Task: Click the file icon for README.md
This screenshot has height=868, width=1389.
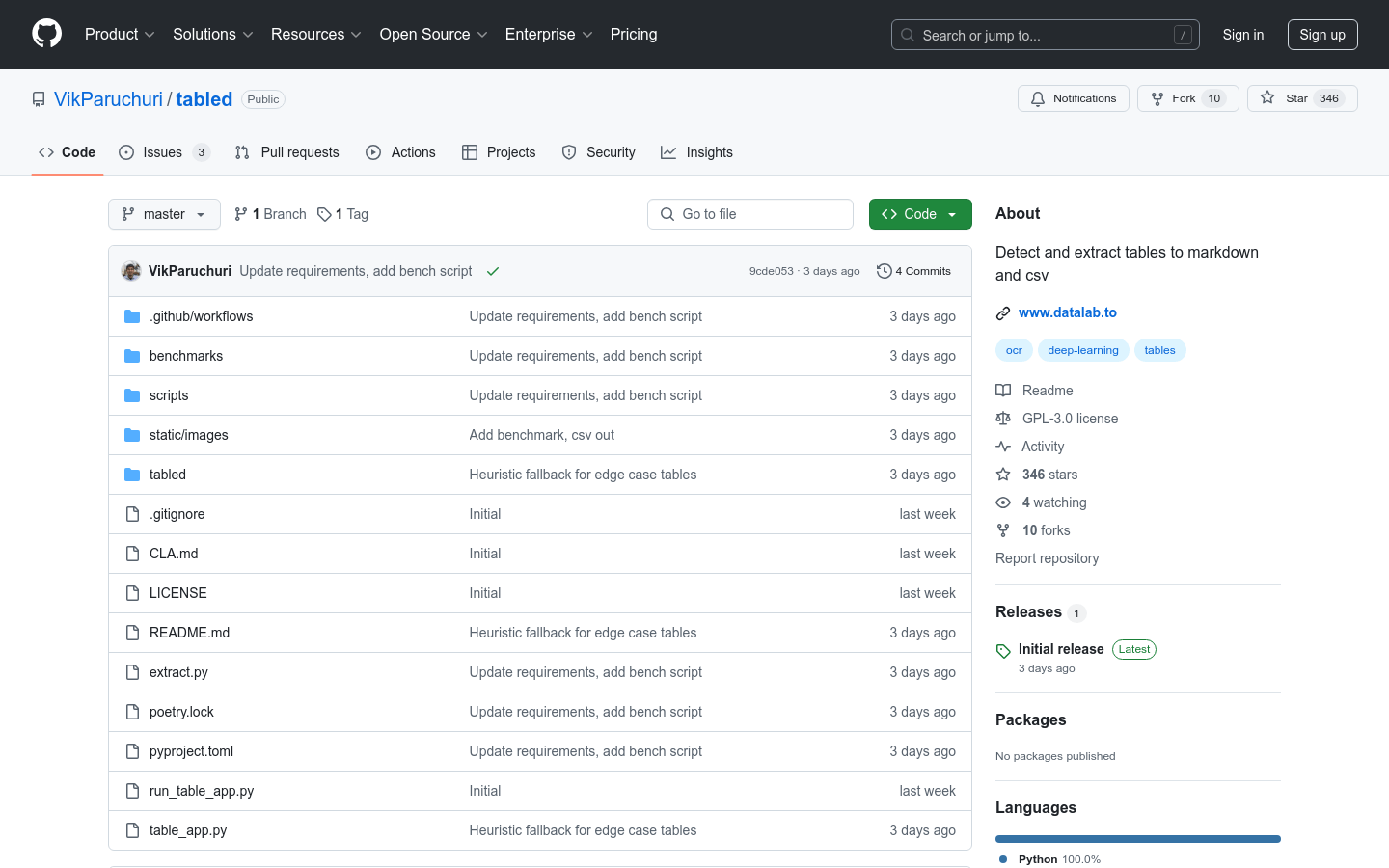Action: tap(132, 633)
